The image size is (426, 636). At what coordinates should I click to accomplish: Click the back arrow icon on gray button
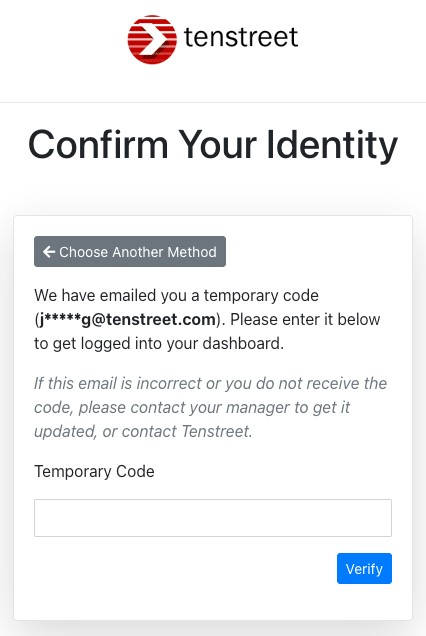coord(49,252)
